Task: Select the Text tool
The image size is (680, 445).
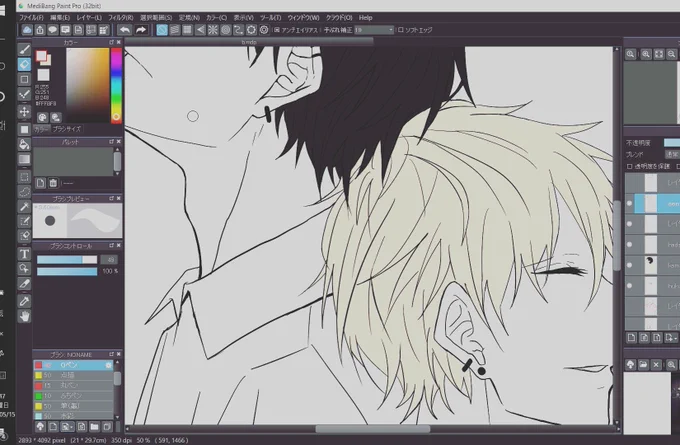Action: (24, 254)
